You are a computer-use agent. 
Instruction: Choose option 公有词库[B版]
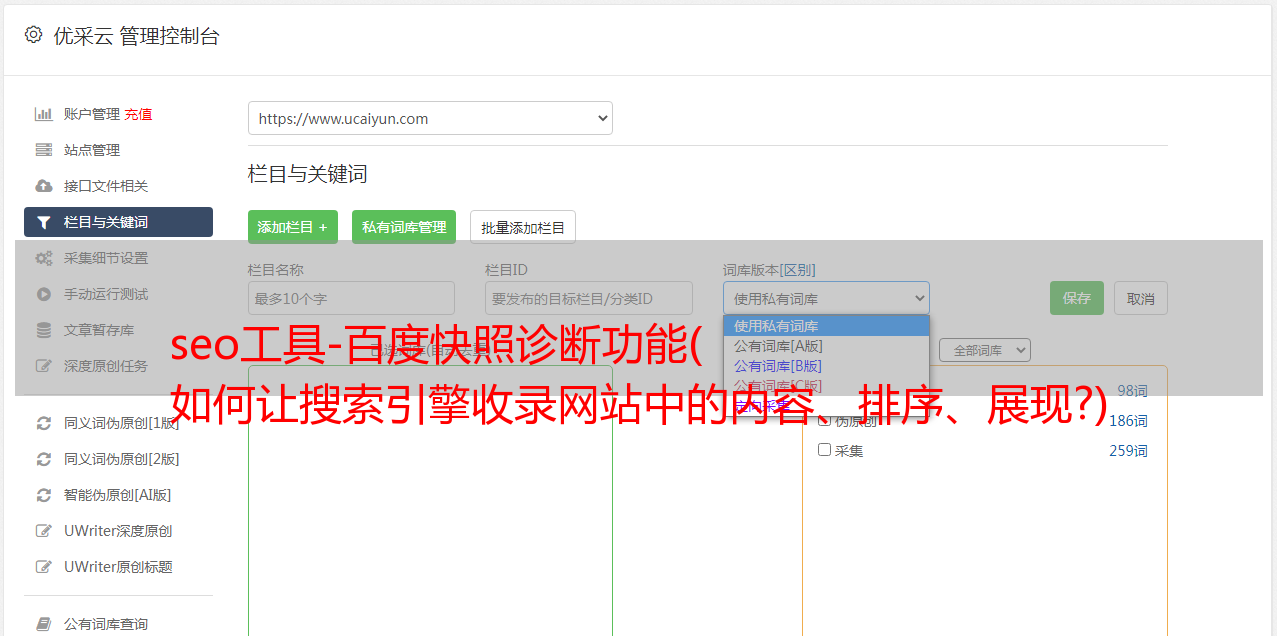coord(826,366)
